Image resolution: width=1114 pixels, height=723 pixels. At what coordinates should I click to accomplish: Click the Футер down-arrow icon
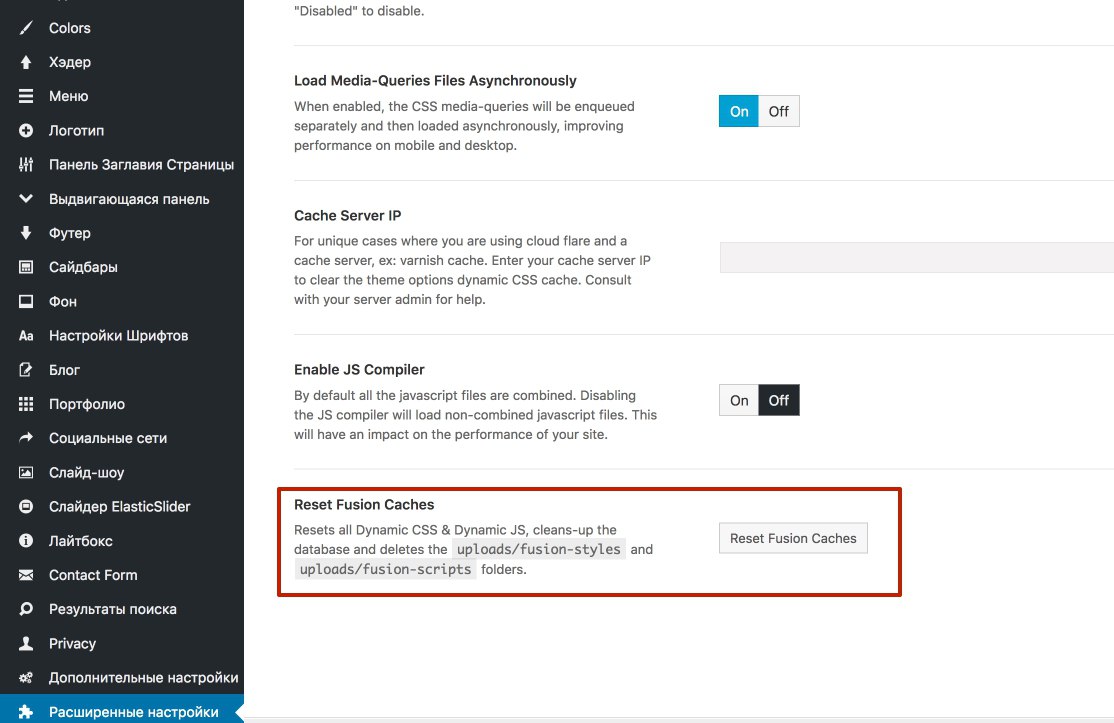26,233
